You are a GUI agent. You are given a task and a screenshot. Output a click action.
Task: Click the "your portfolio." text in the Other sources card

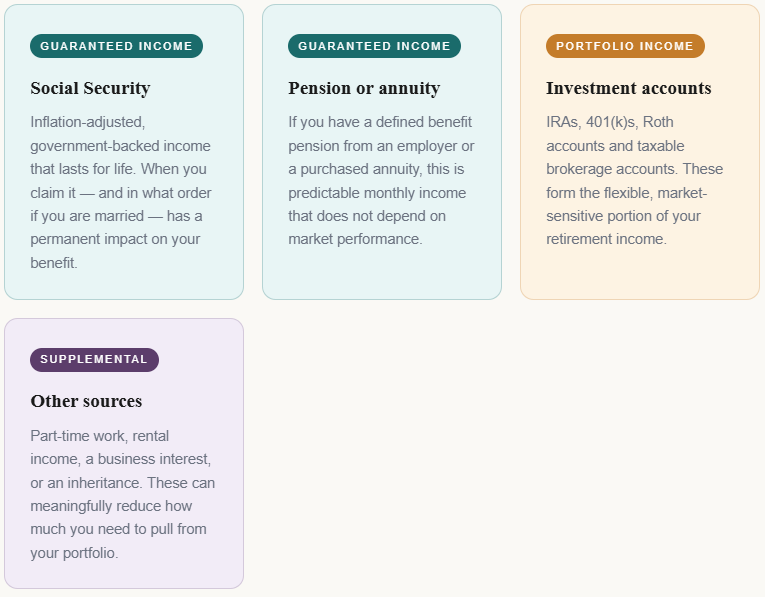click(74, 553)
